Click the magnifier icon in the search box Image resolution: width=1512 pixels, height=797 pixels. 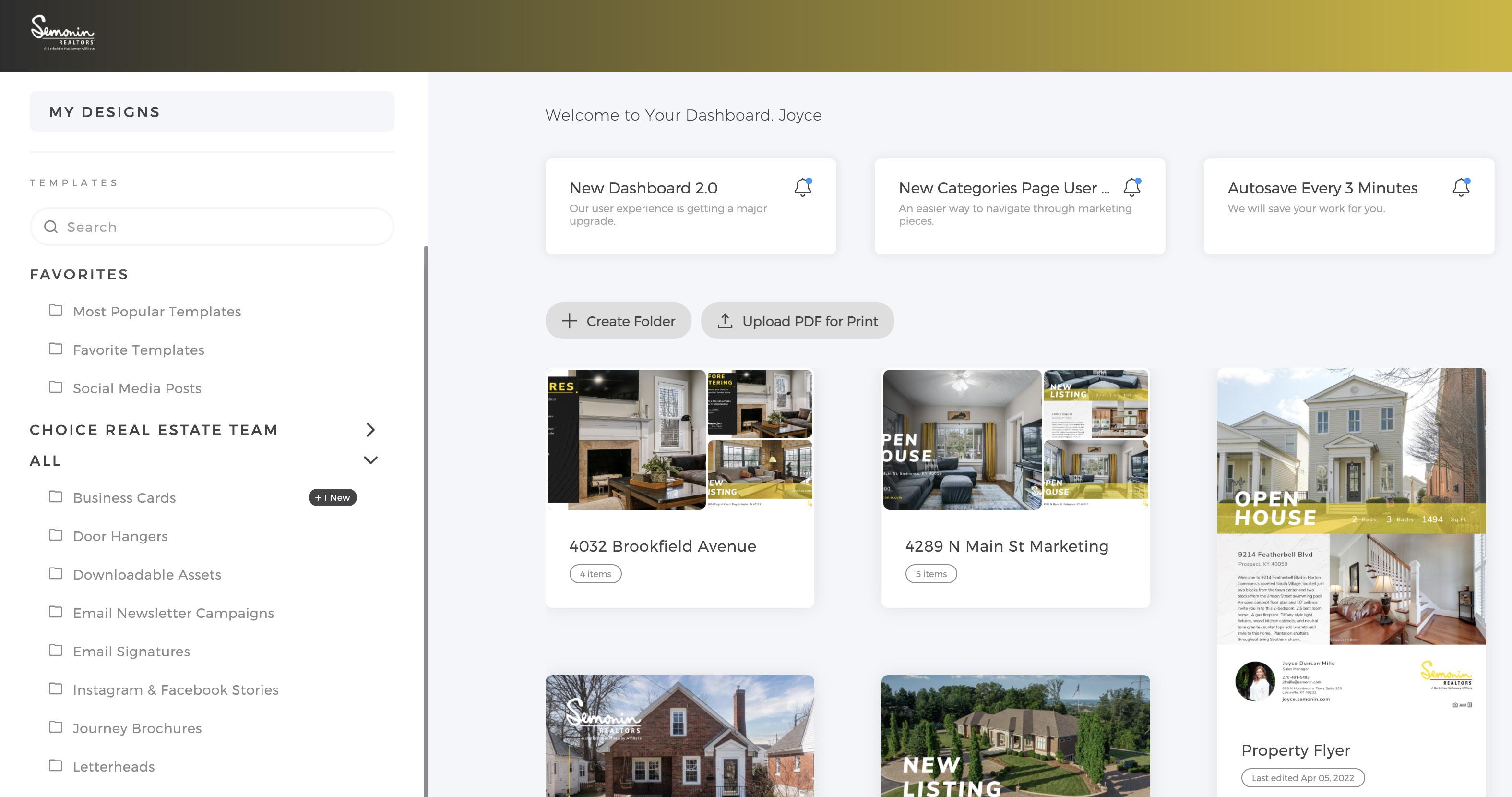coord(51,227)
